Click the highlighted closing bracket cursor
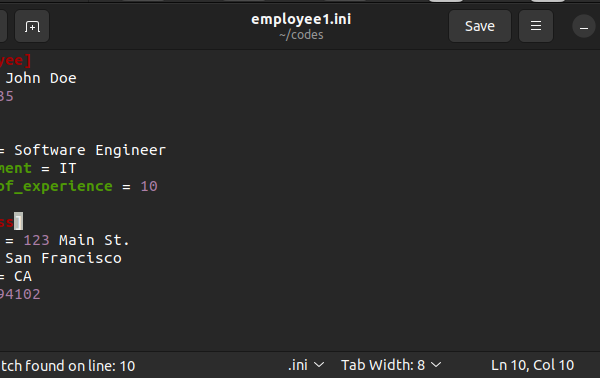Screen dimensions: 600x378 pos(18,222)
